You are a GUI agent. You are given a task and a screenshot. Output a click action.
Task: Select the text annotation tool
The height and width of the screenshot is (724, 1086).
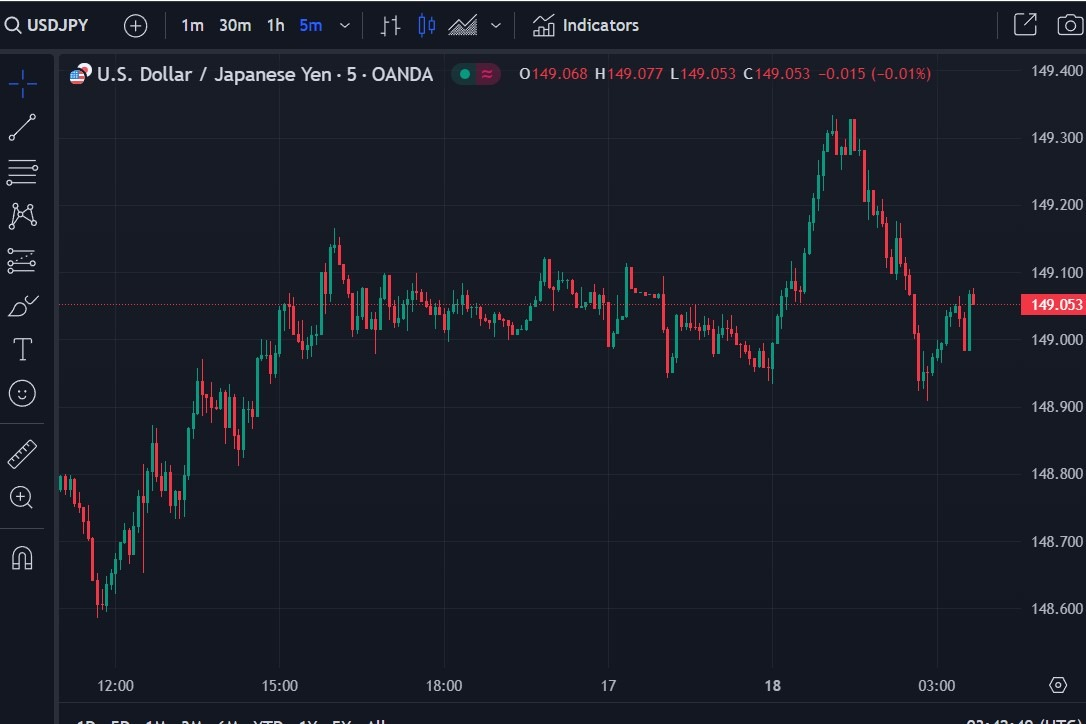22,349
